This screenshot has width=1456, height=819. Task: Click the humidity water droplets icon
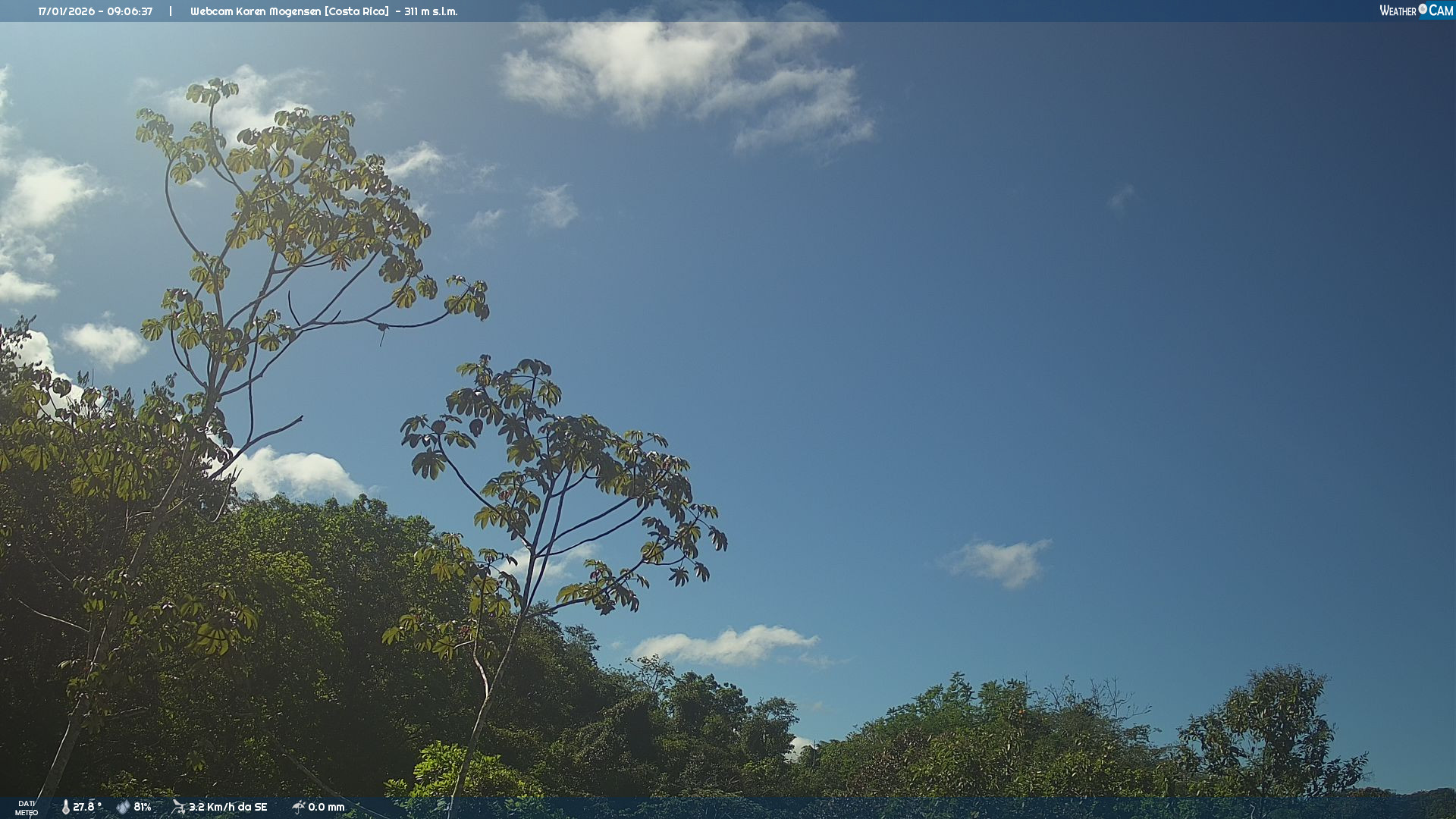pos(123,807)
